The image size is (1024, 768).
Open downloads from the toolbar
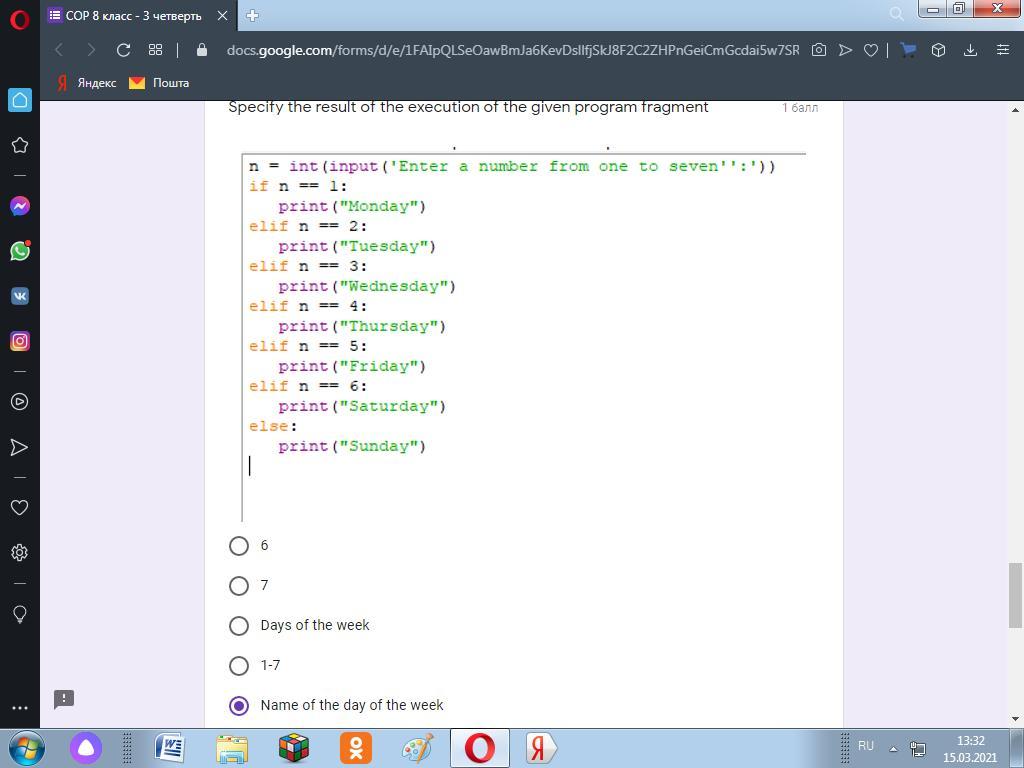(970, 50)
